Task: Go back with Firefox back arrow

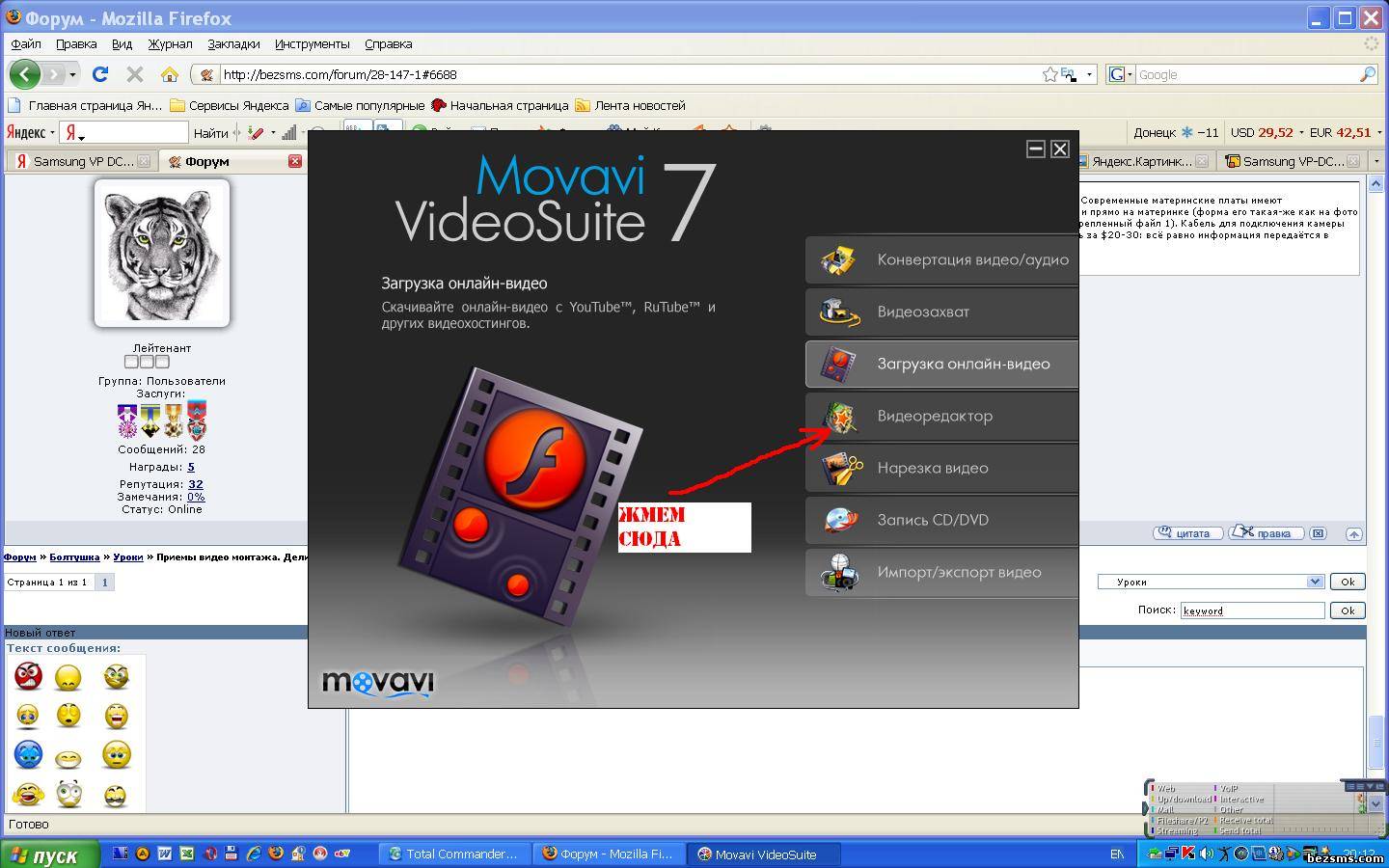Action: [24, 74]
